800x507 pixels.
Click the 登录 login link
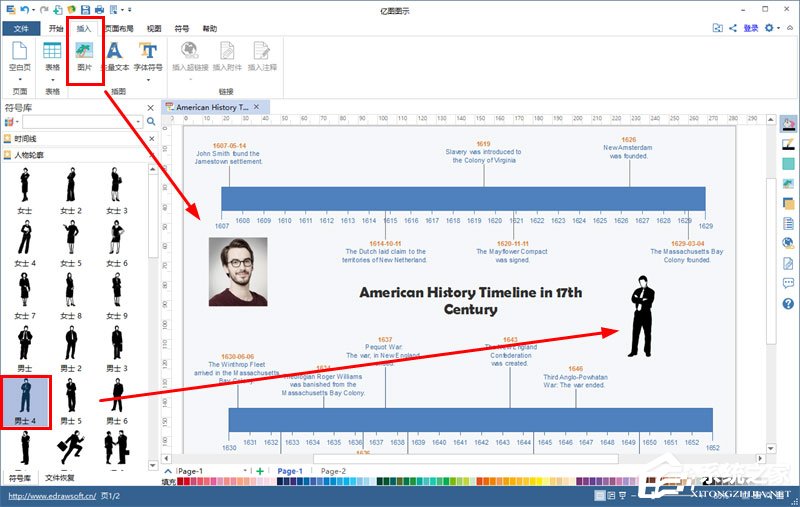(x=751, y=28)
